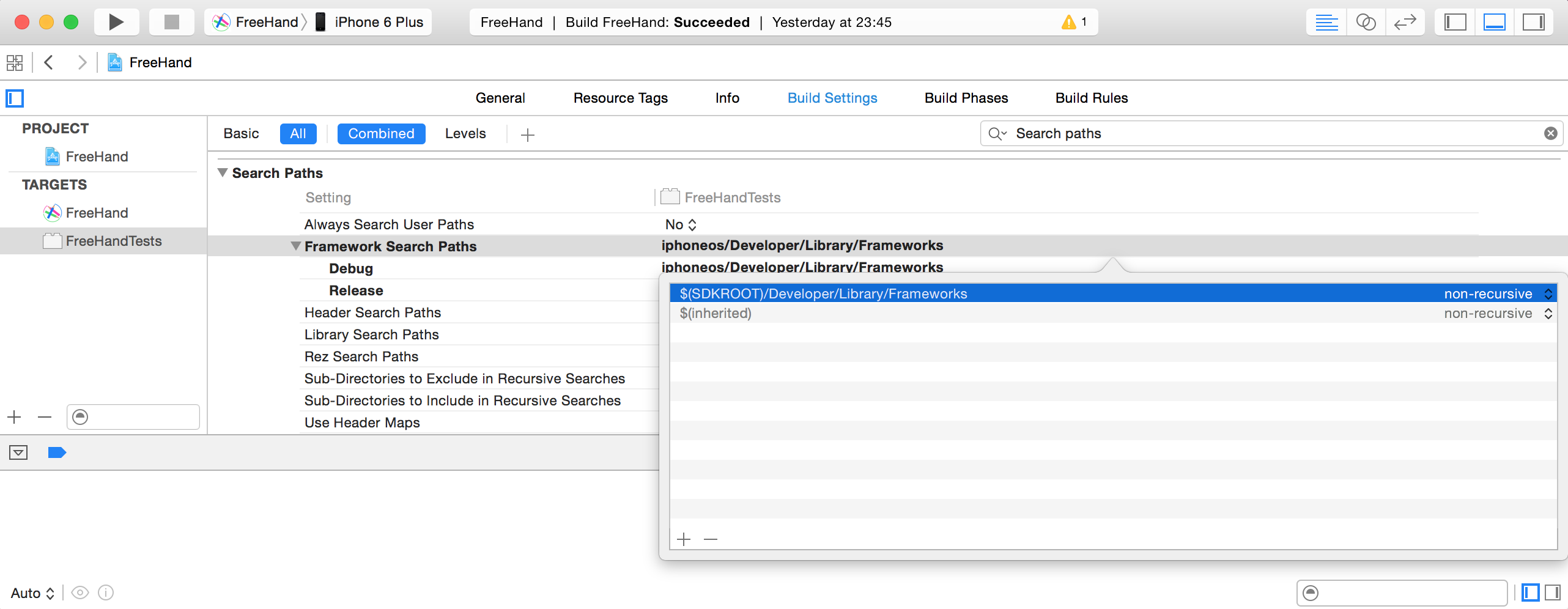Change Always Search User Paths value
The height and width of the screenshot is (609, 1568).
point(681,224)
